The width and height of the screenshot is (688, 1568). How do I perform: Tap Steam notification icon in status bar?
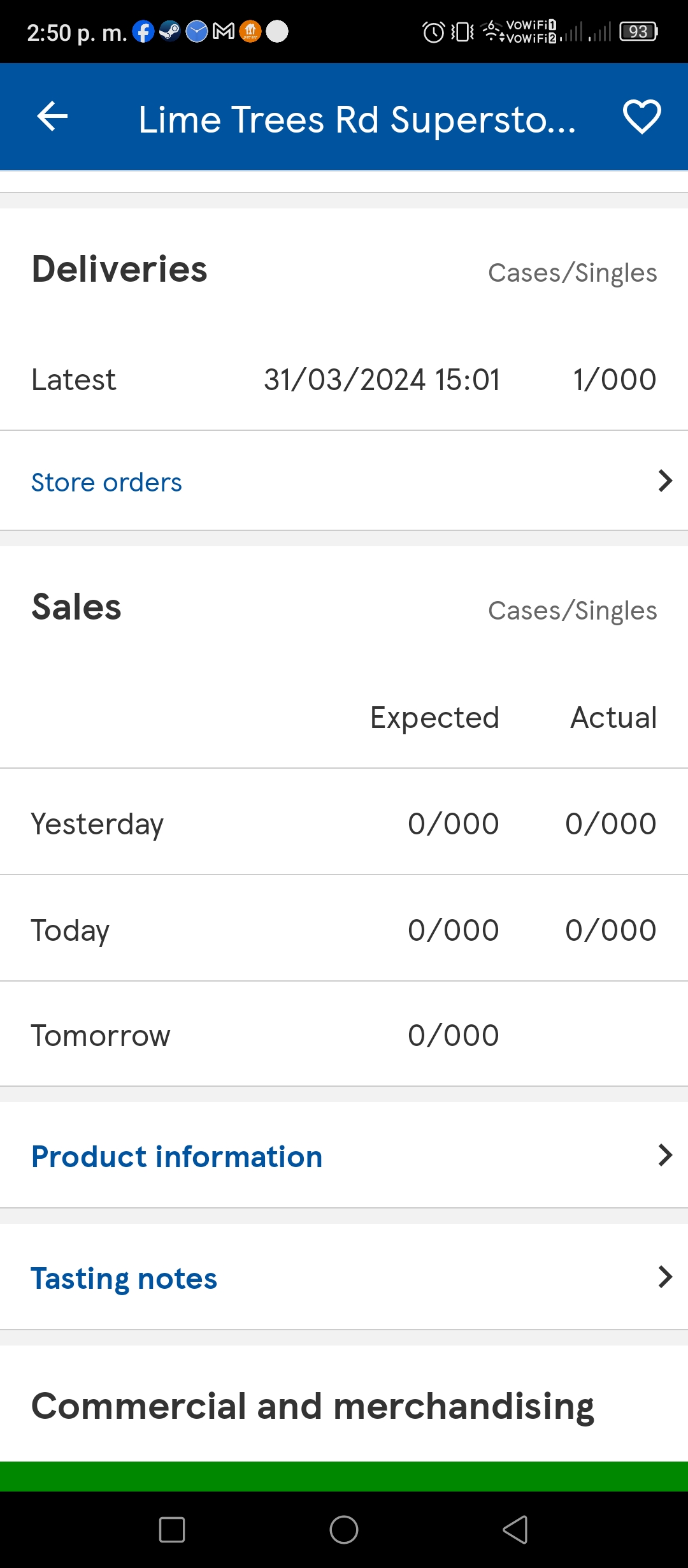[169, 31]
